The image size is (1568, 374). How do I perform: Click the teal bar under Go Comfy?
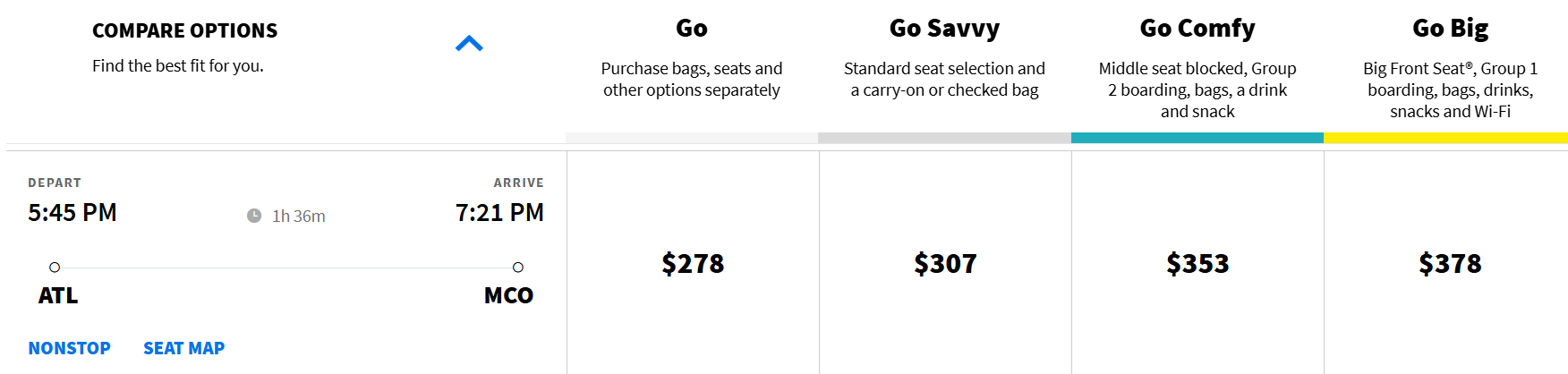point(1197,138)
